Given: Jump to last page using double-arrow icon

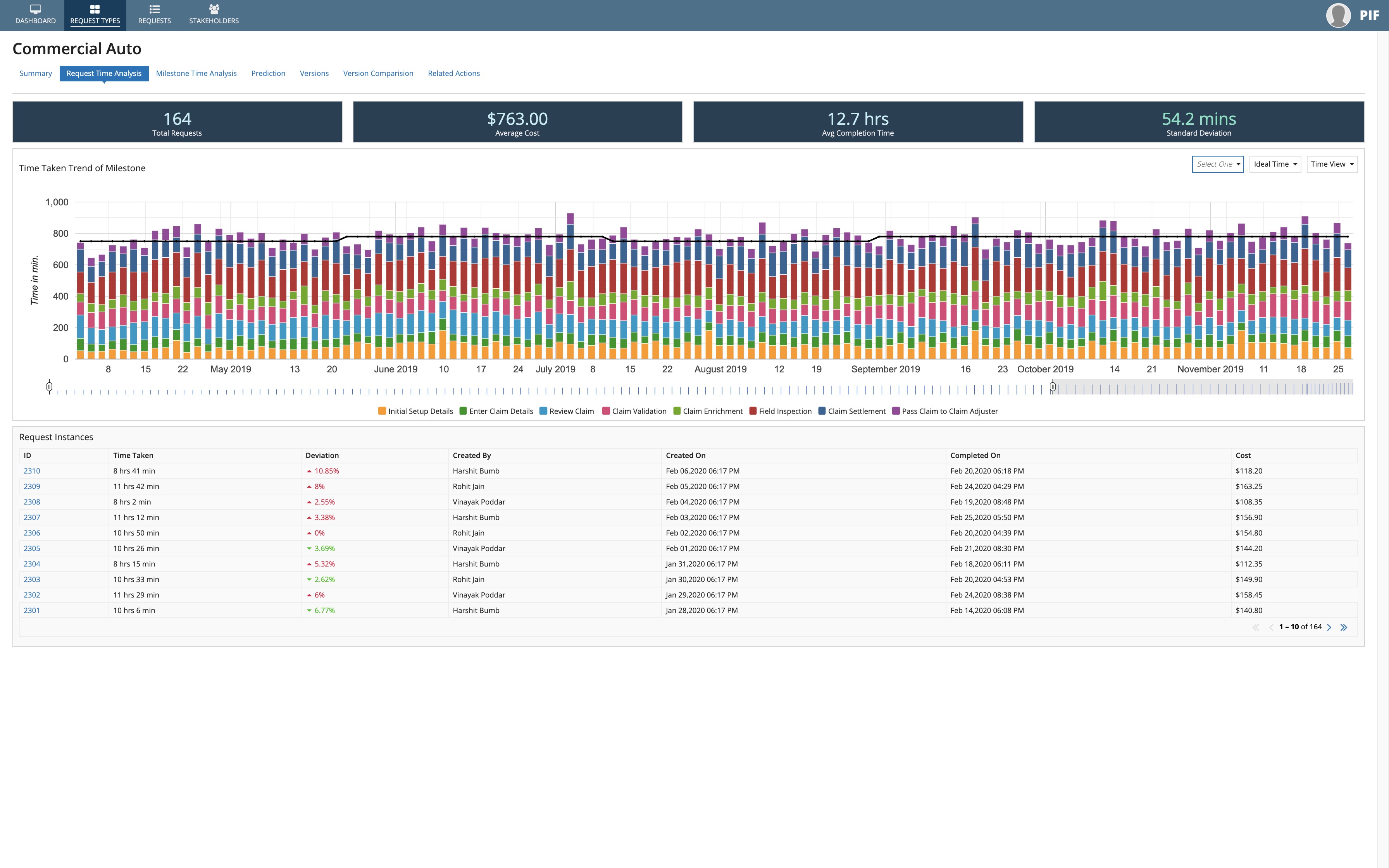Looking at the screenshot, I should [x=1344, y=627].
